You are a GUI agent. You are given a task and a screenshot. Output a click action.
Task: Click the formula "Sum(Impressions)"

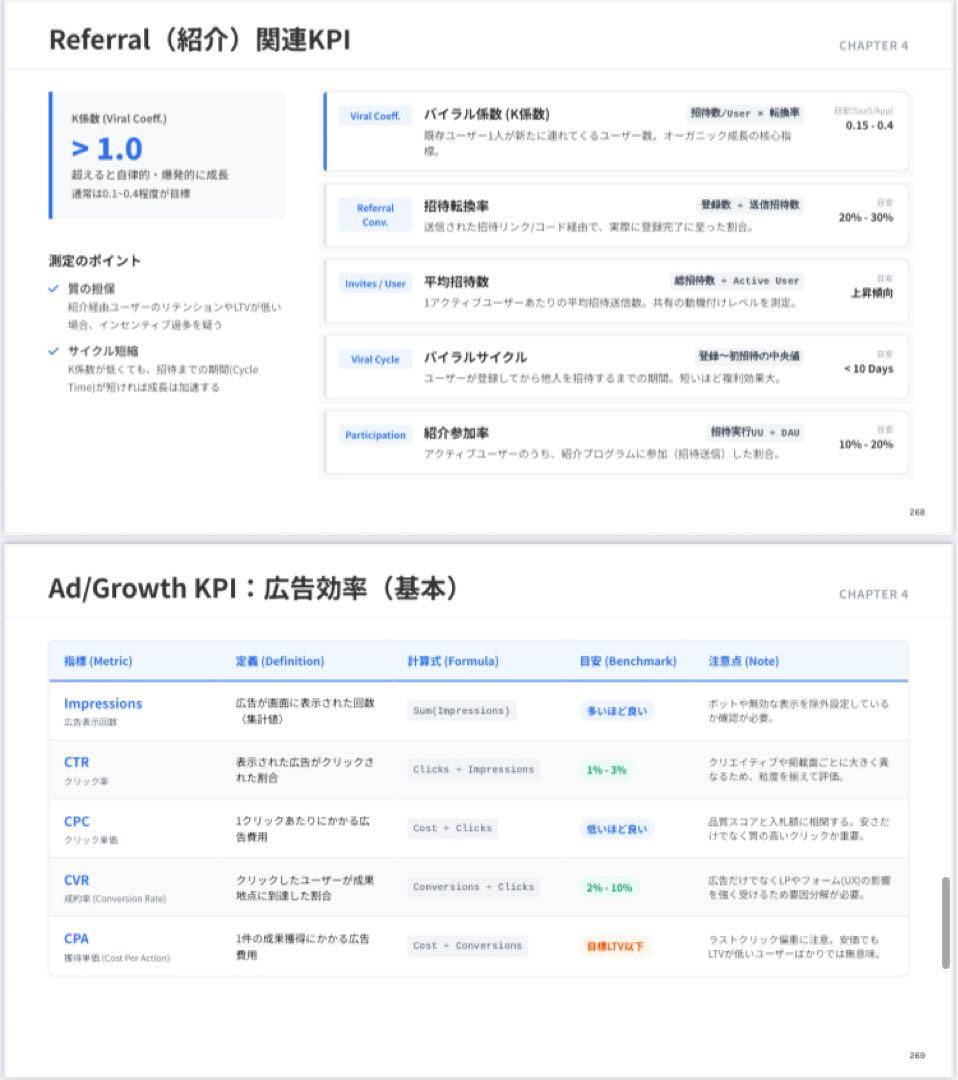tap(461, 711)
